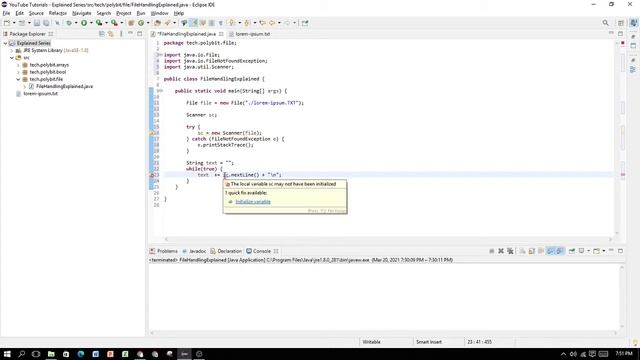This screenshot has height=360, width=640.
Task: Open the Refactor menu
Action: click(x=58, y=13)
